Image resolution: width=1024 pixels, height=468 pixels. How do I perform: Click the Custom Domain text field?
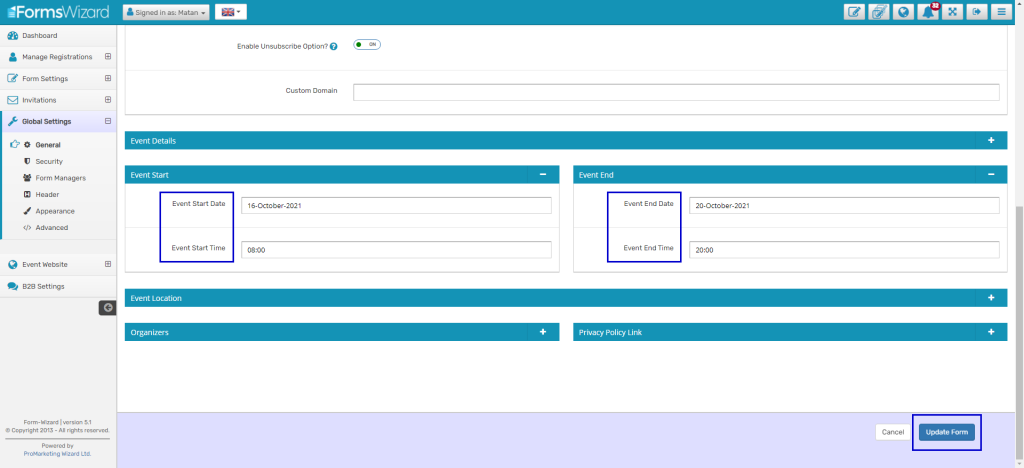click(x=676, y=92)
